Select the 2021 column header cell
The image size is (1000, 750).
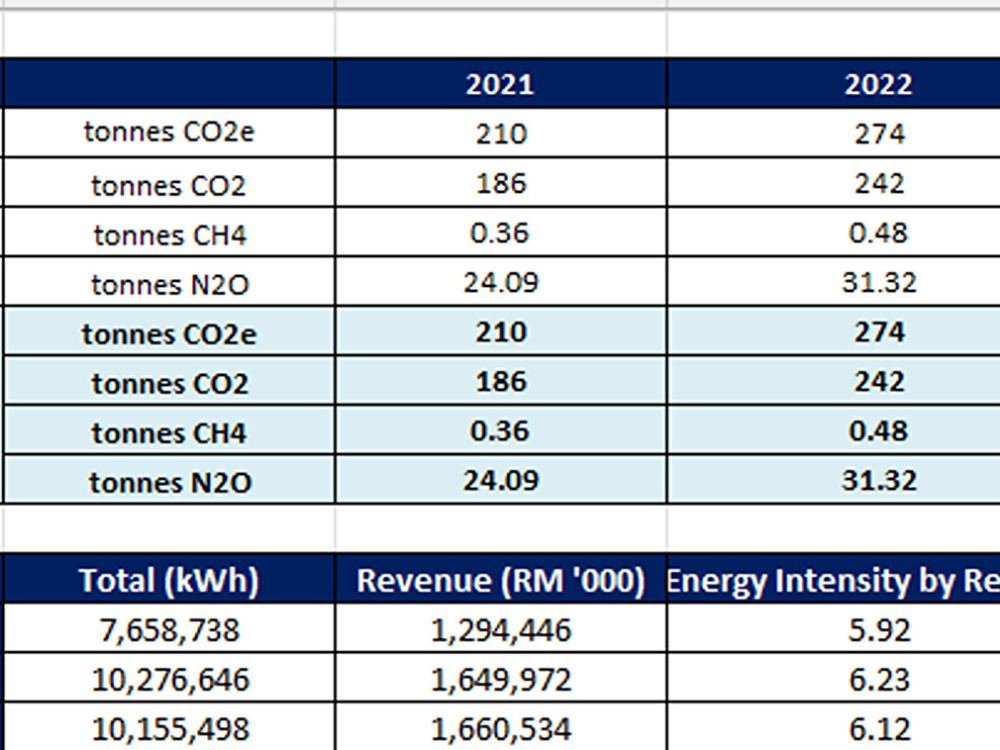(x=501, y=83)
